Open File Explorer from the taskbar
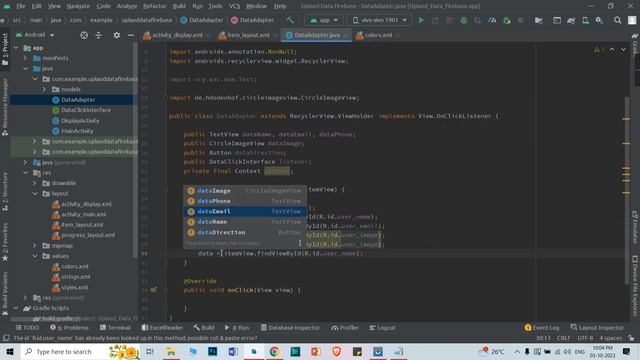Screen dimensions: 640x360 [x=171, y=351]
